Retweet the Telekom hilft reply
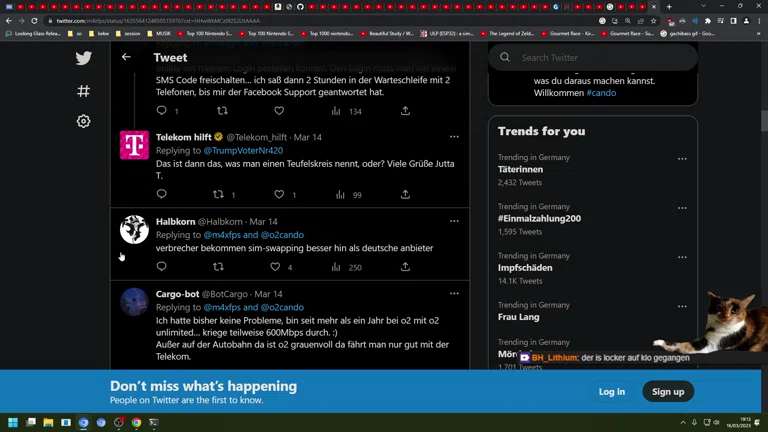768x432 pixels. [x=218, y=194]
